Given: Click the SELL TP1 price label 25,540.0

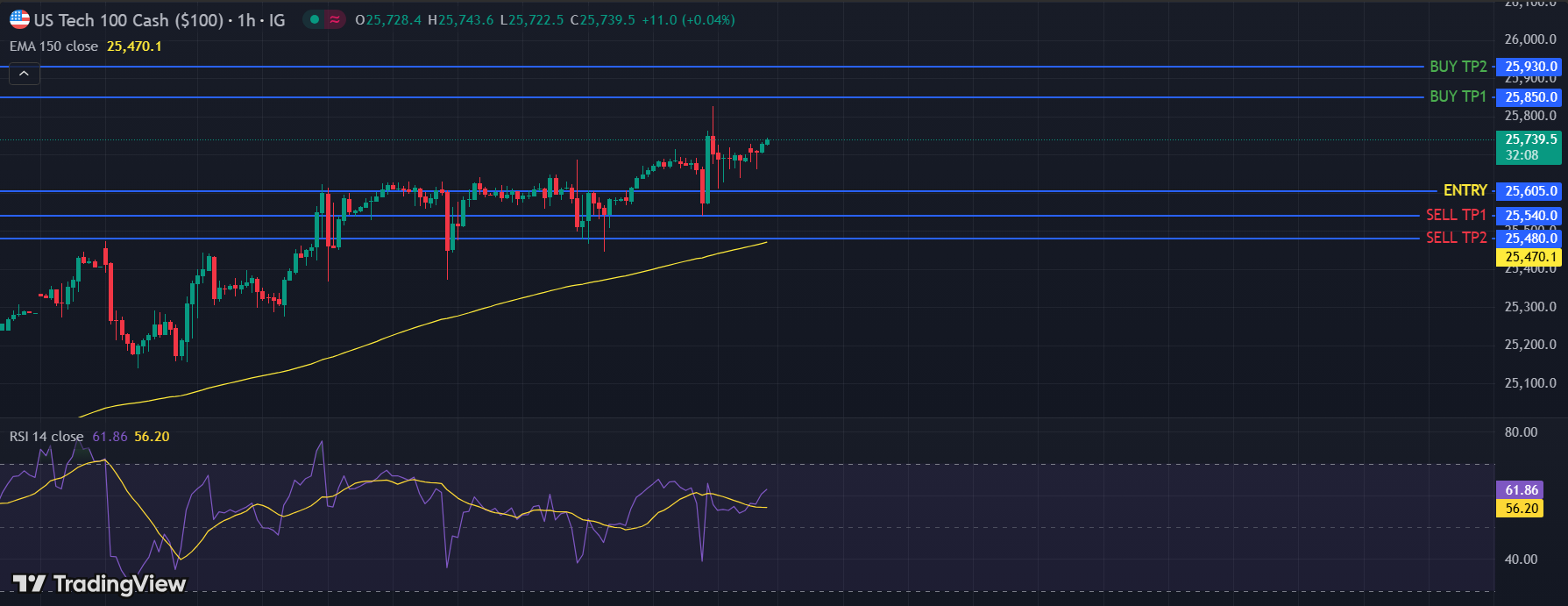Looking at the screenshot, I should [1530, 216].
